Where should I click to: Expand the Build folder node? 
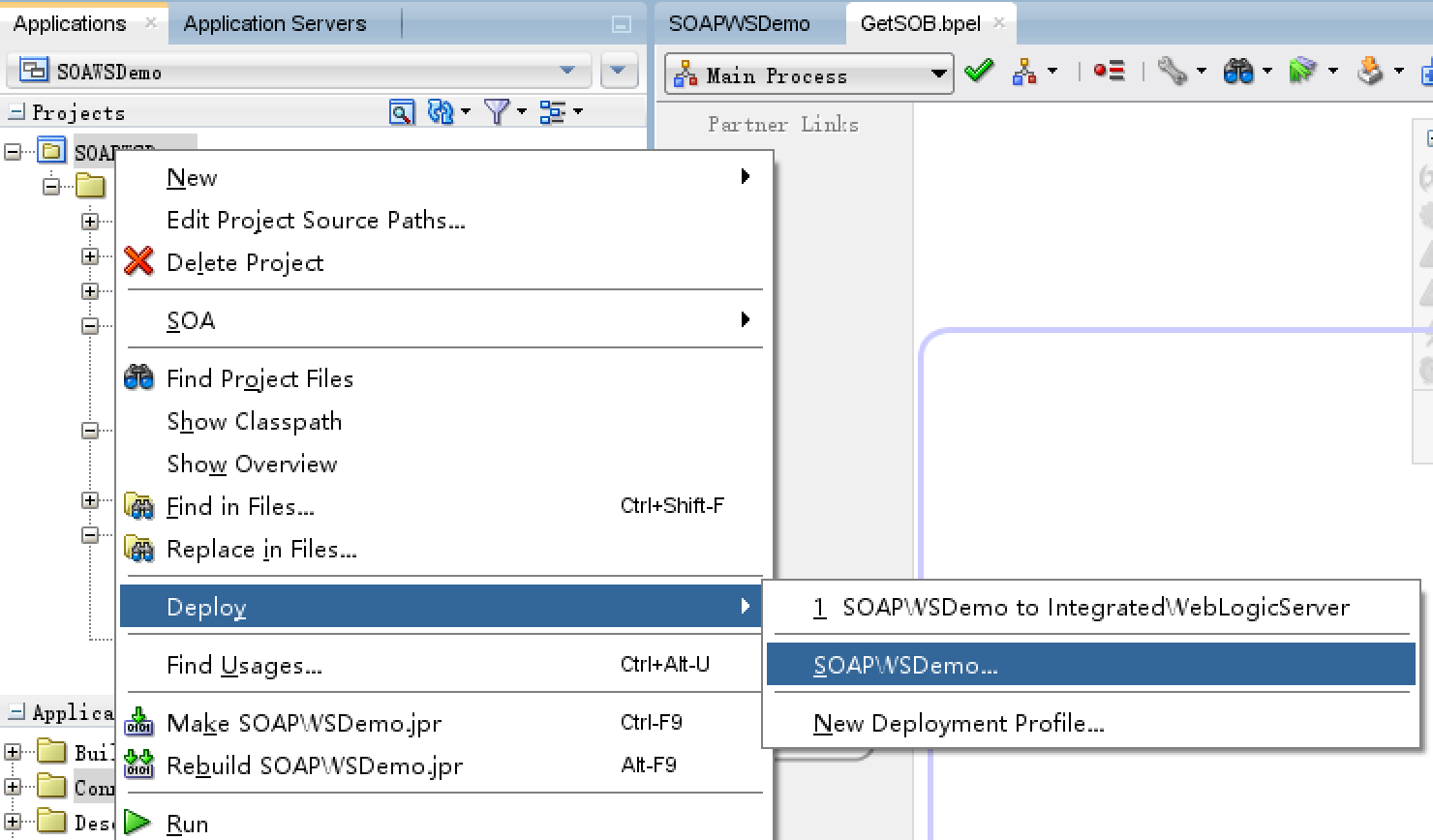(13, 751)
